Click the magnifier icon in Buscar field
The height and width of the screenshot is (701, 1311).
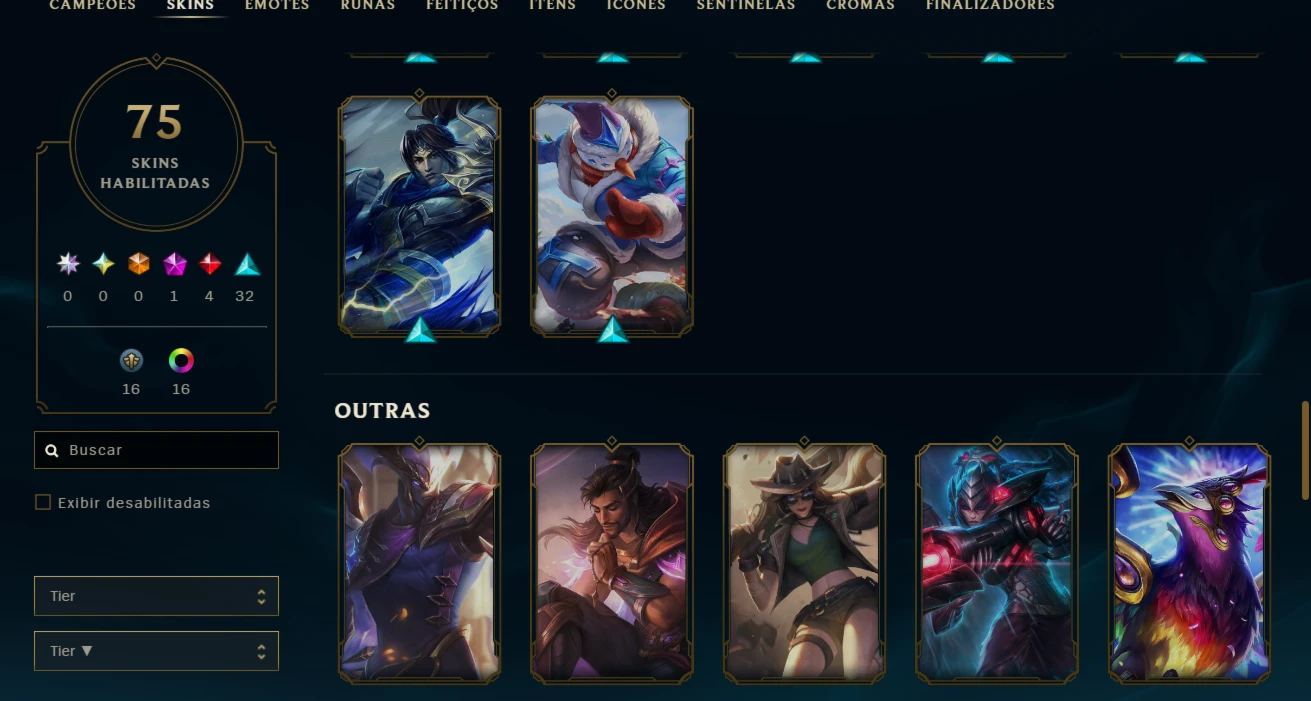click(52, 451)
